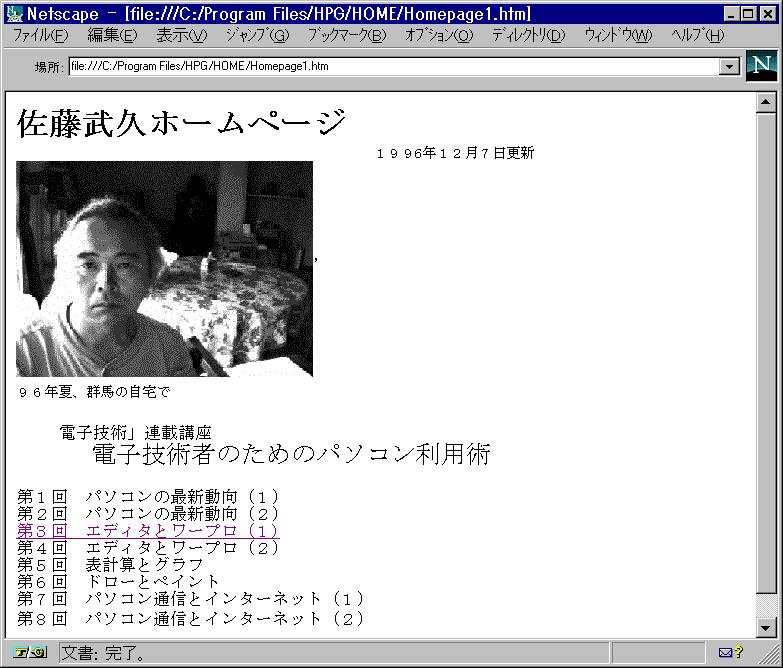Click the photo of the man
The image size is (783, 668).
[x=164, y=269]
